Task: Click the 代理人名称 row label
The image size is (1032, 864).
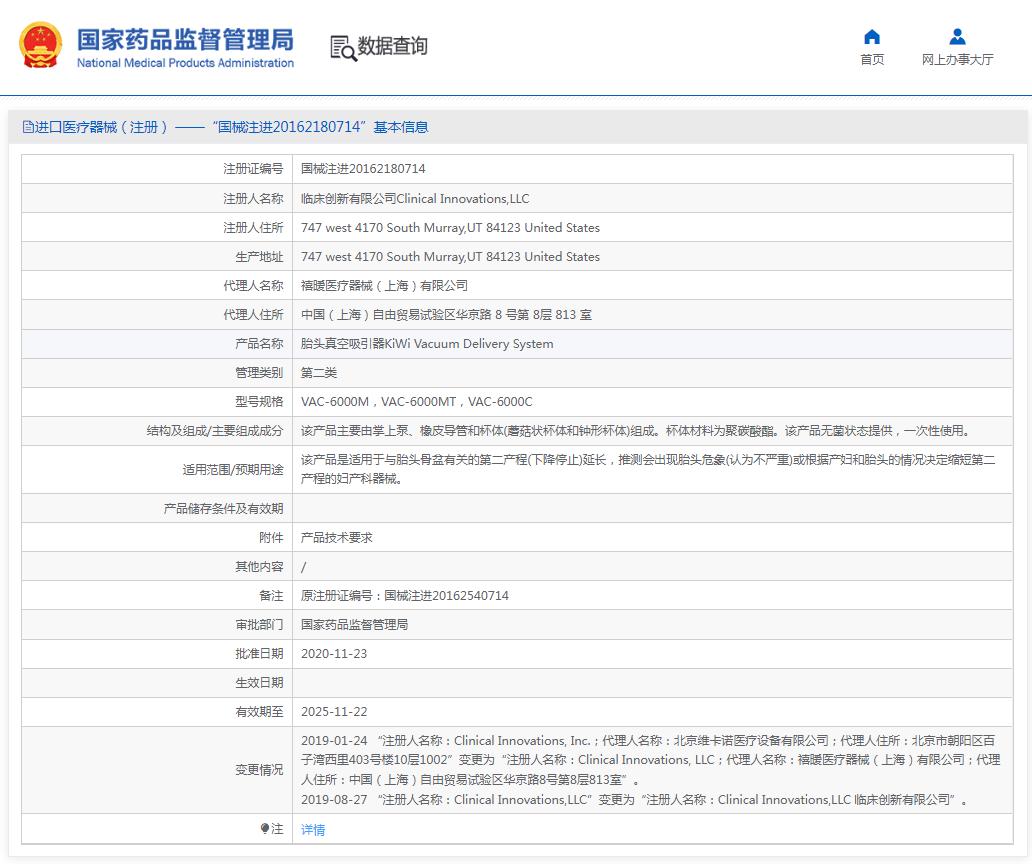Action: (253, 285)
